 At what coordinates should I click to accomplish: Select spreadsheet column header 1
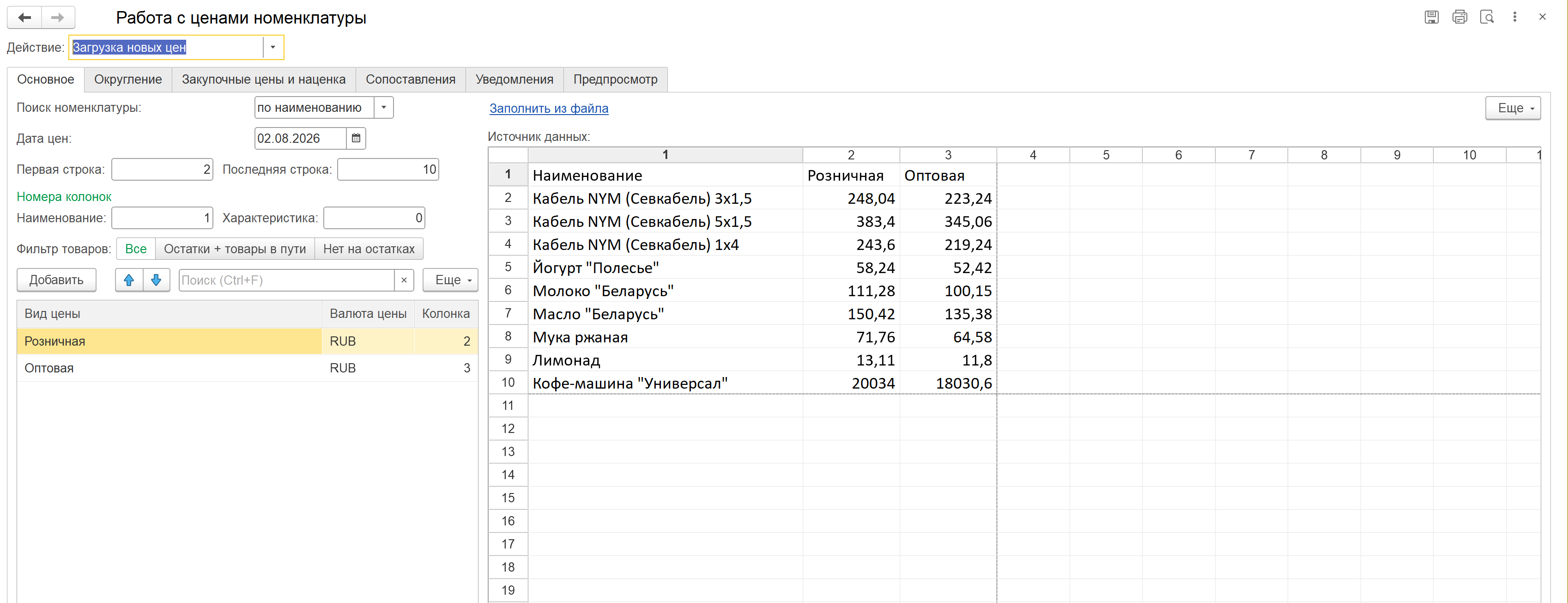pyautogui.click(x=666, y=155)
